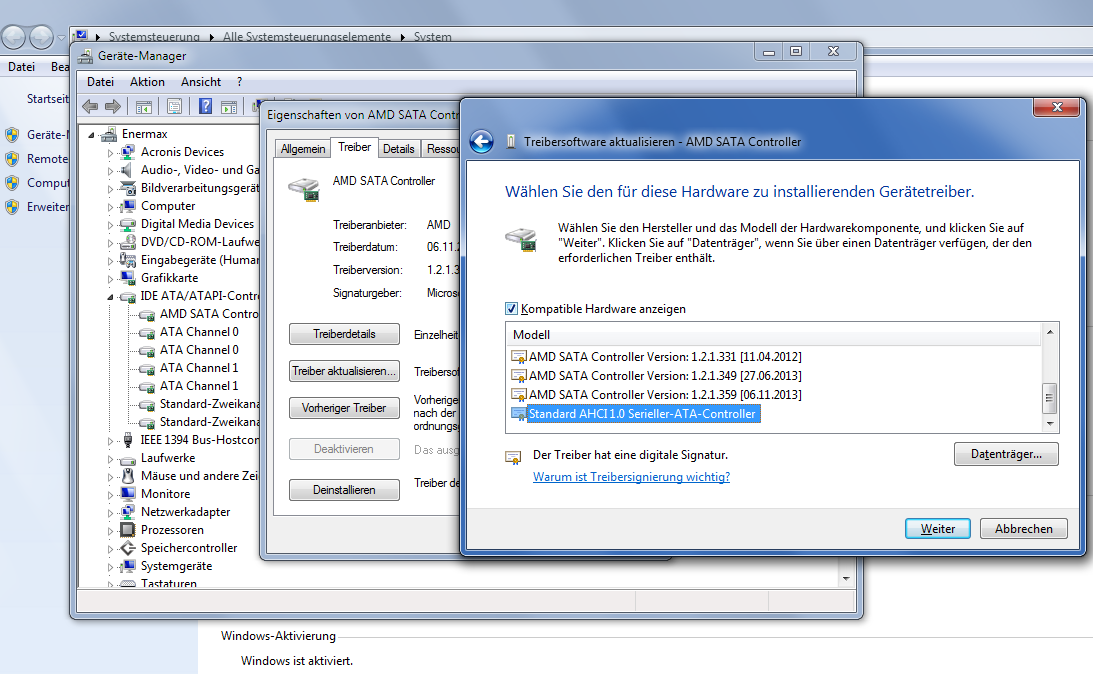Click the IEEE 1394 Bus-Hostcontroller icon

click(x=128, y=440)
